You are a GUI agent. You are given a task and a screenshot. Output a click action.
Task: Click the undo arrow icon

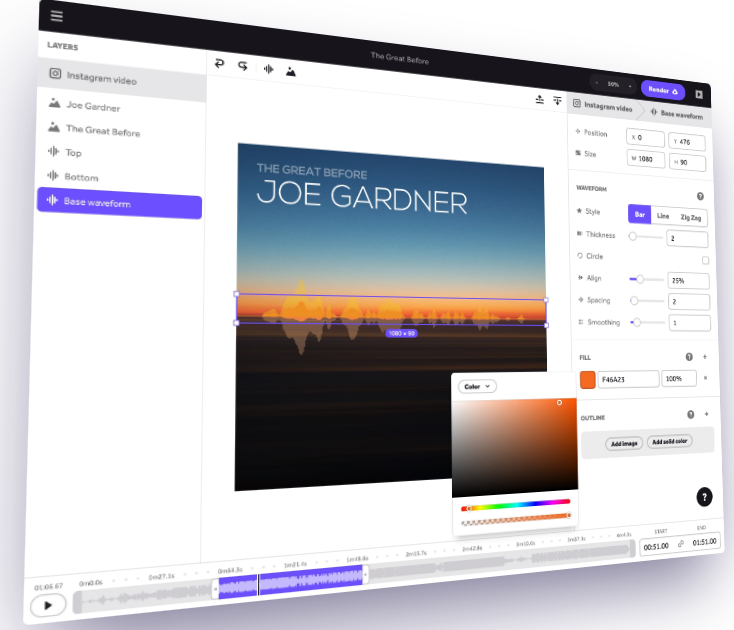(220, 64)
